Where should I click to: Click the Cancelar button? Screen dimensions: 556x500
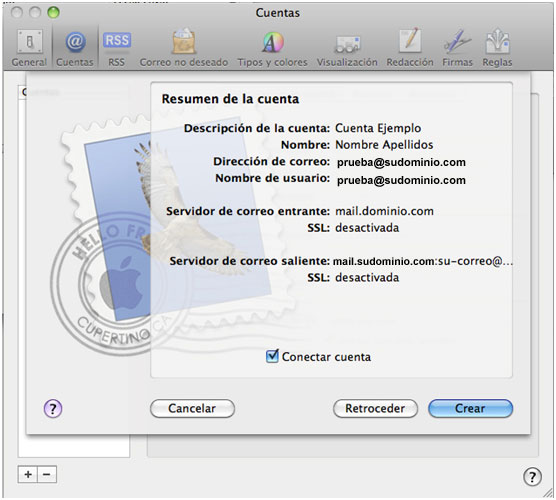(x=192, y=409)
